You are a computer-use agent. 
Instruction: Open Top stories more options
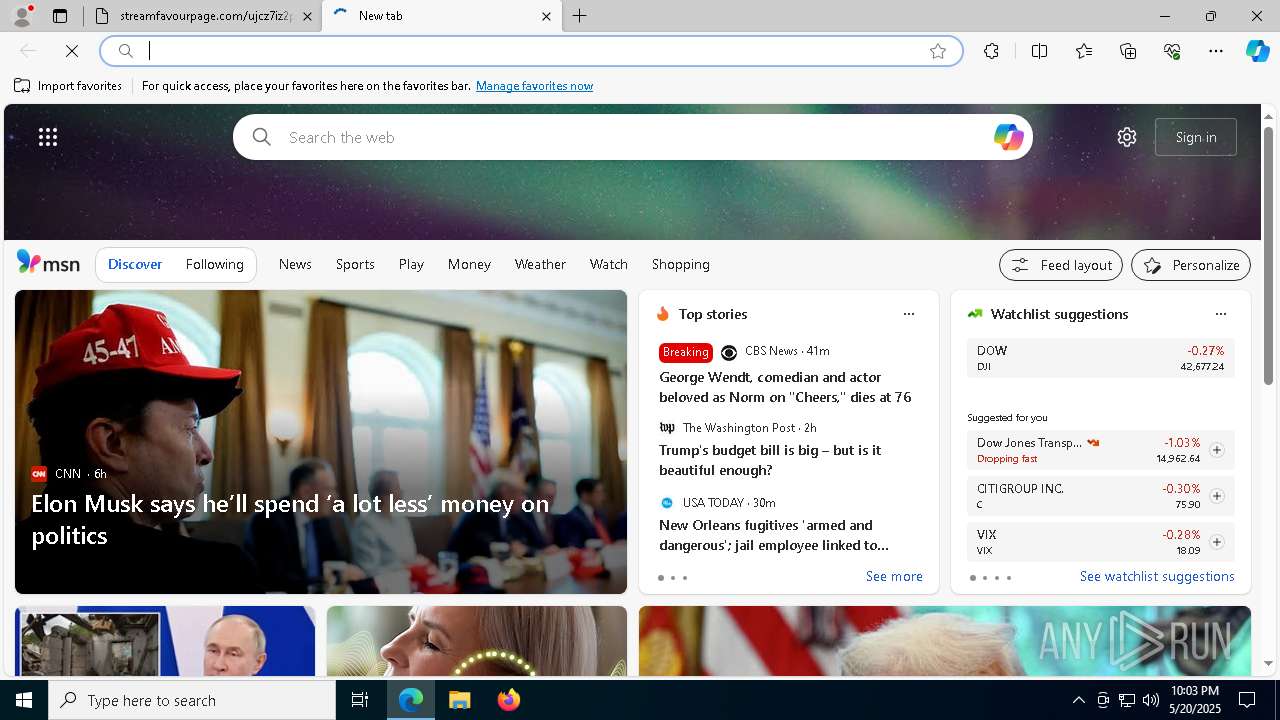909,314
